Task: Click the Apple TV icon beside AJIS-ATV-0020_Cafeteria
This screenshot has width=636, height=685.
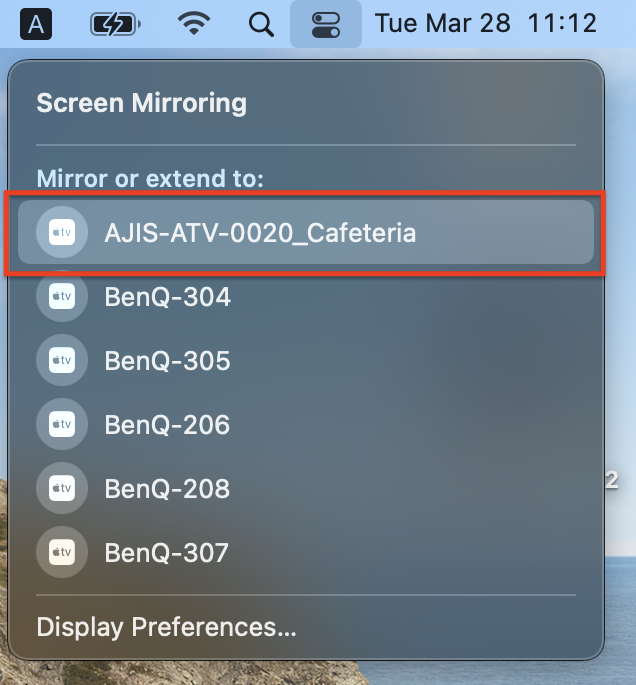Action: click(61, 233)
